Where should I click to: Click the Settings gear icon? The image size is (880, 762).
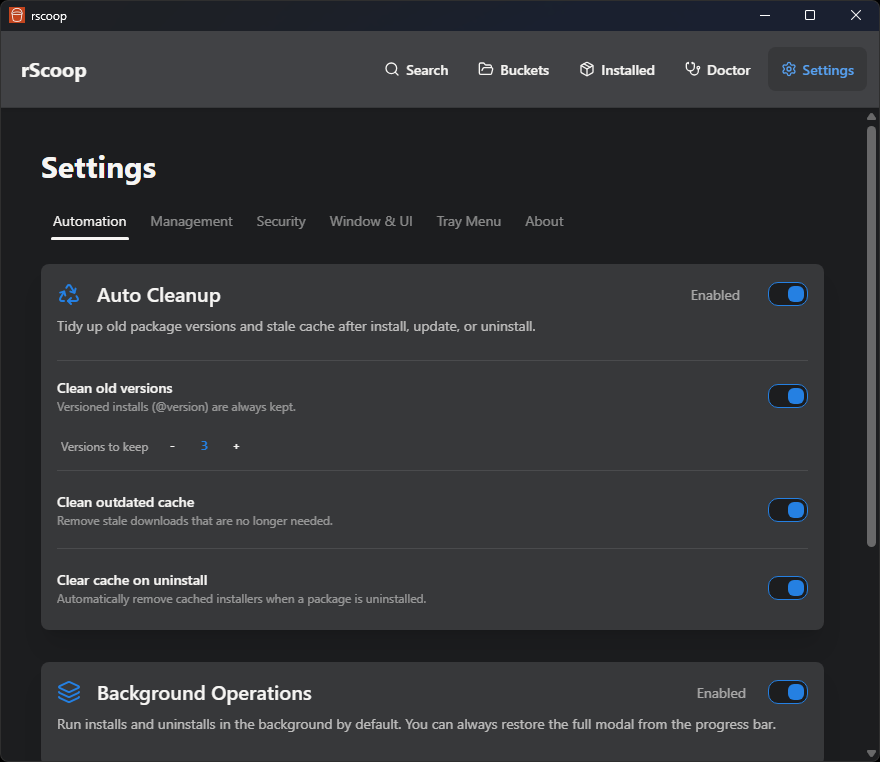point(789,69)
